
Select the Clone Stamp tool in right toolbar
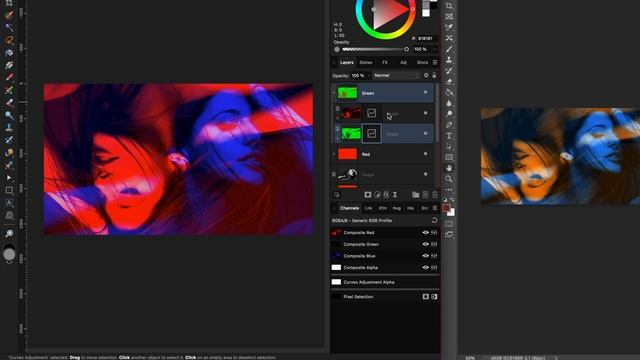(x=449, y=60)
